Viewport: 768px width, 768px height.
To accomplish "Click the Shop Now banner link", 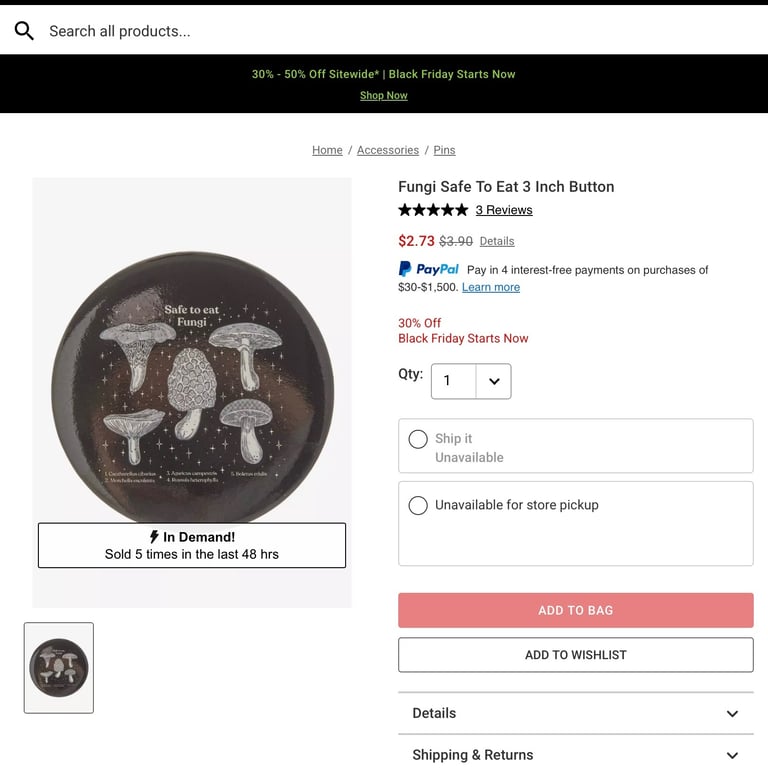I will pyautogui.click(x=384, y=96).
